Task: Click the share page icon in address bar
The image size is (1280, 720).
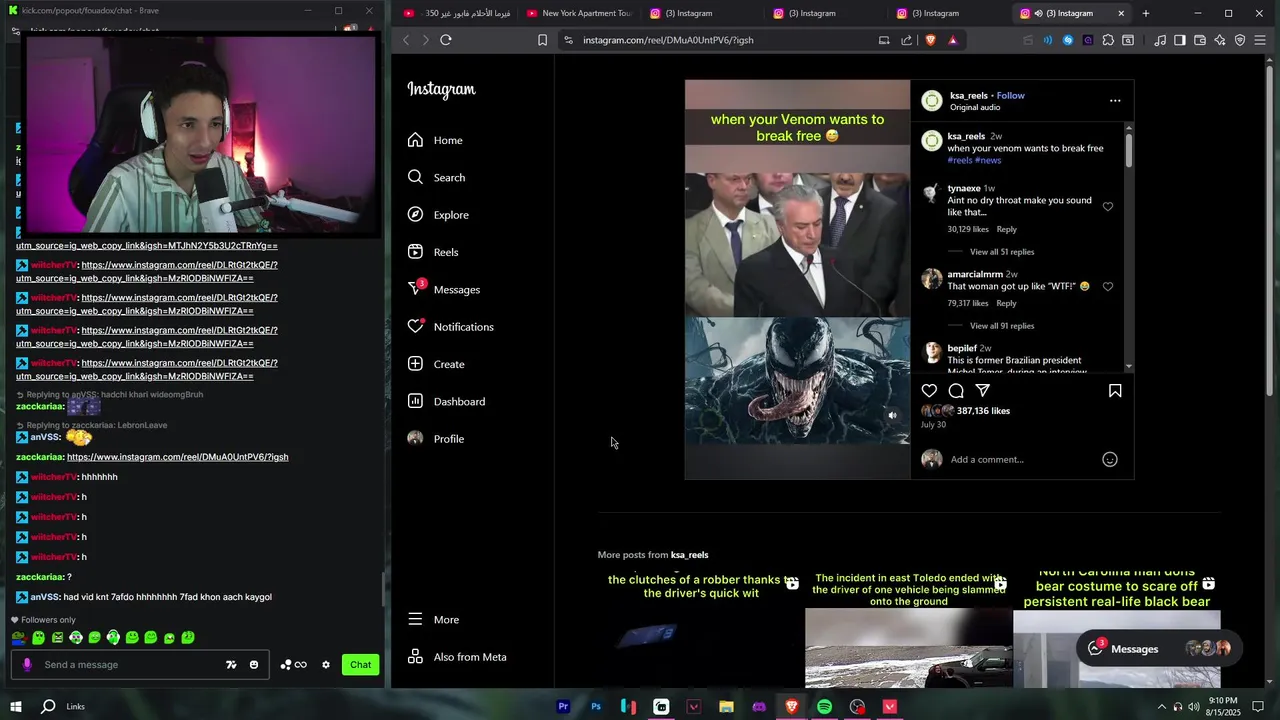Action: [x=906, y=40]
